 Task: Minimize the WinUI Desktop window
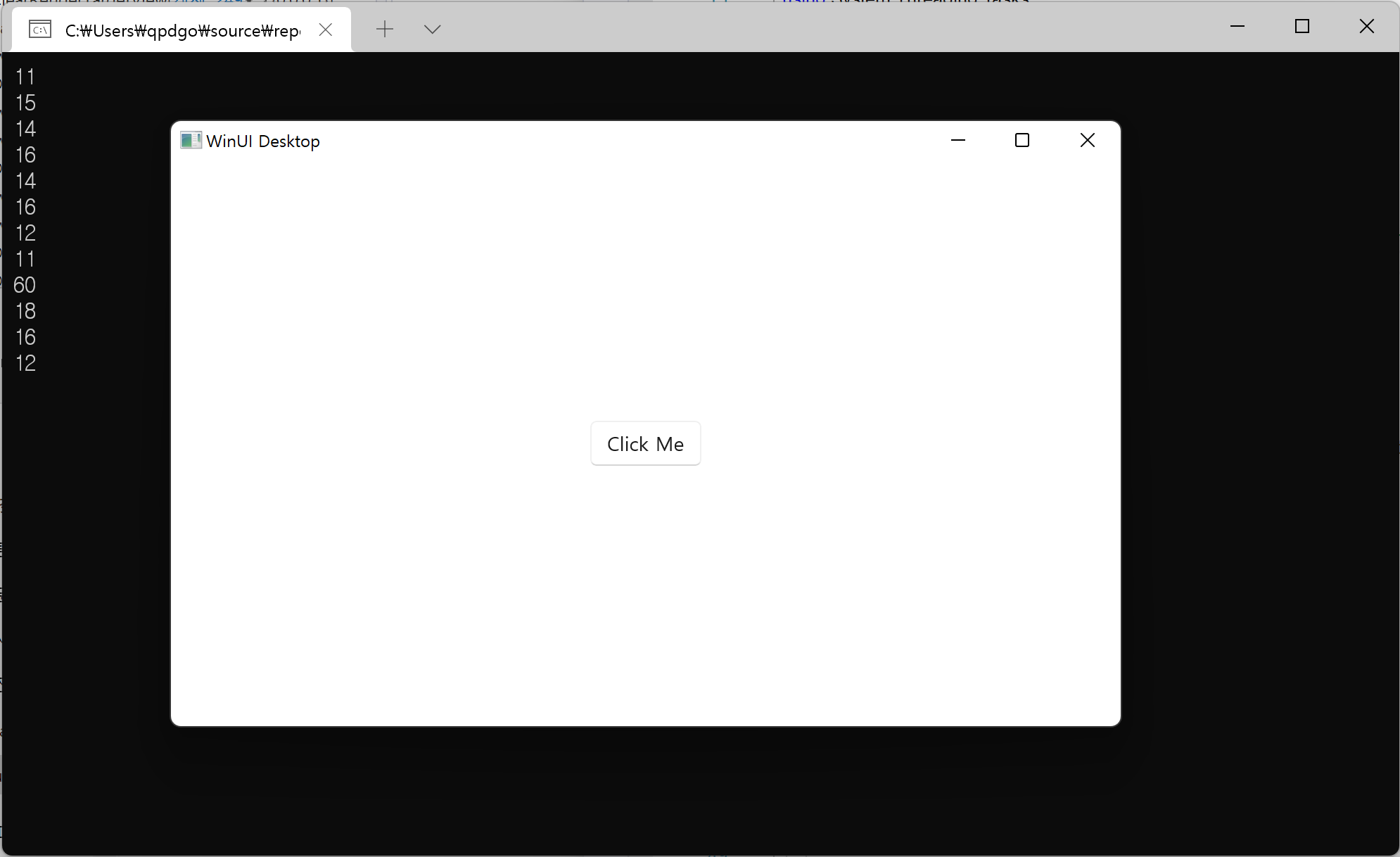point(958,140)
